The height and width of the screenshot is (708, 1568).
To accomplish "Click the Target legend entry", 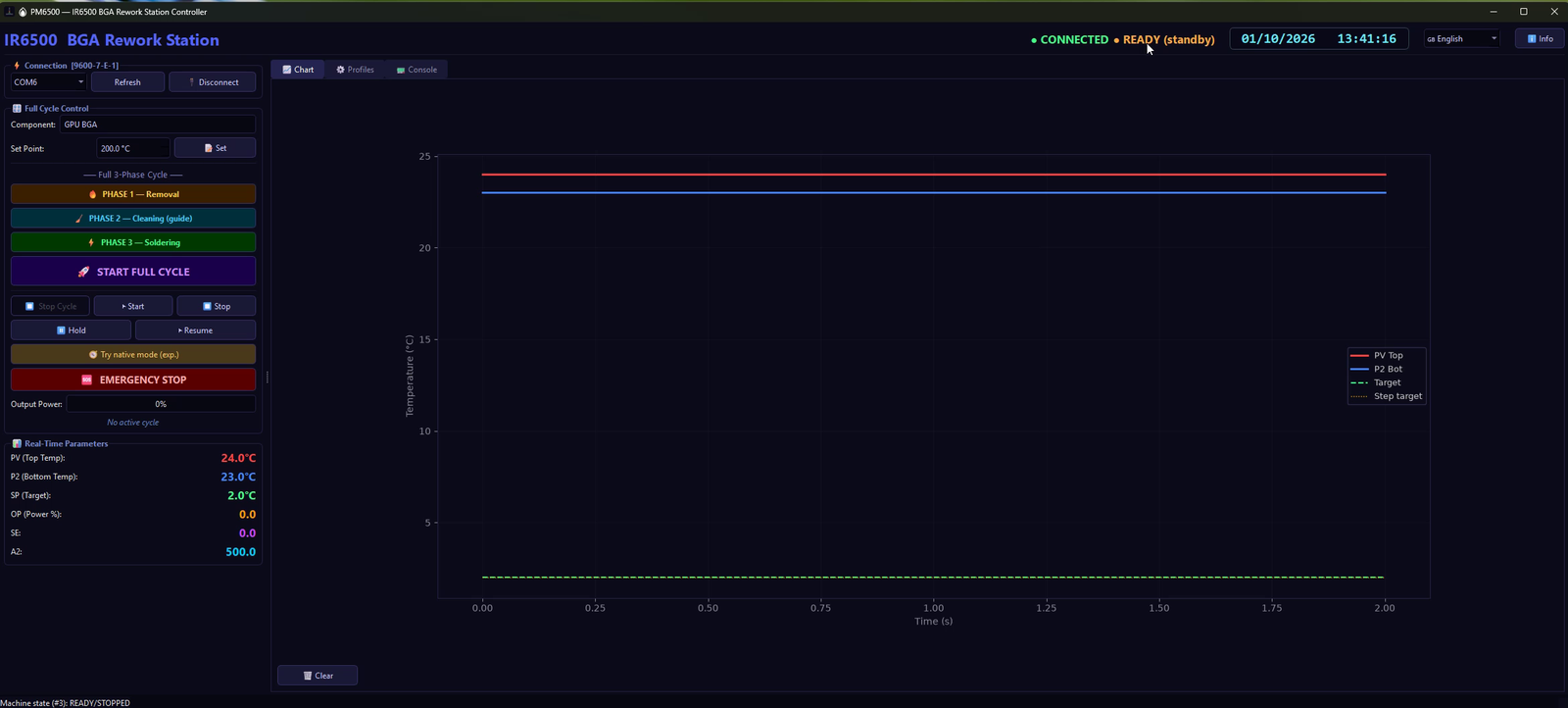I will point(1376,382).
